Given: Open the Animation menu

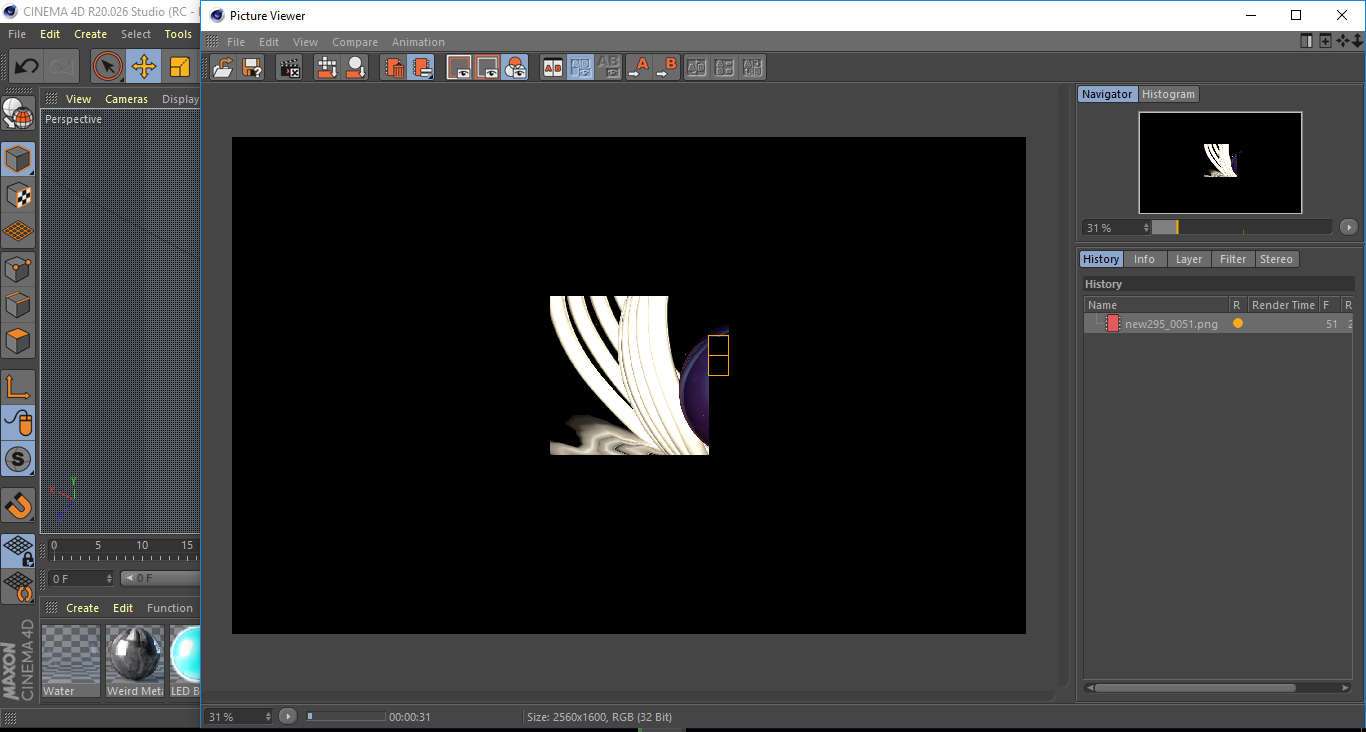Looking at the screenshot, I should pos(418,42).
